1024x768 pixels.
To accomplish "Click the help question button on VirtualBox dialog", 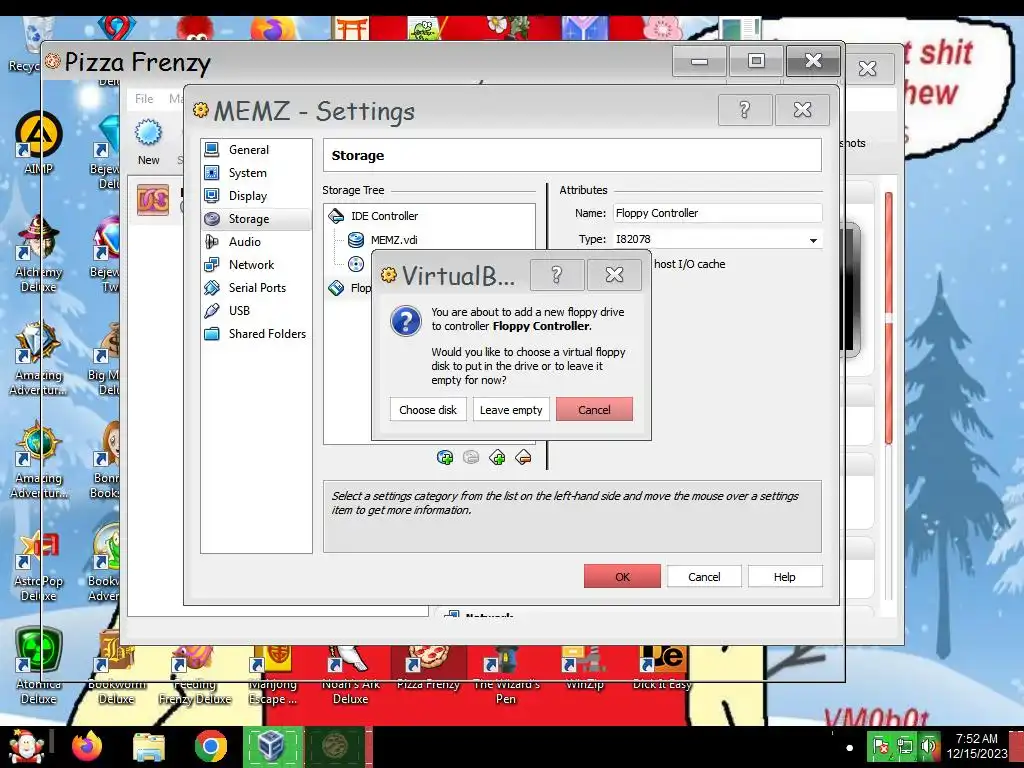I will coord(557,274).
